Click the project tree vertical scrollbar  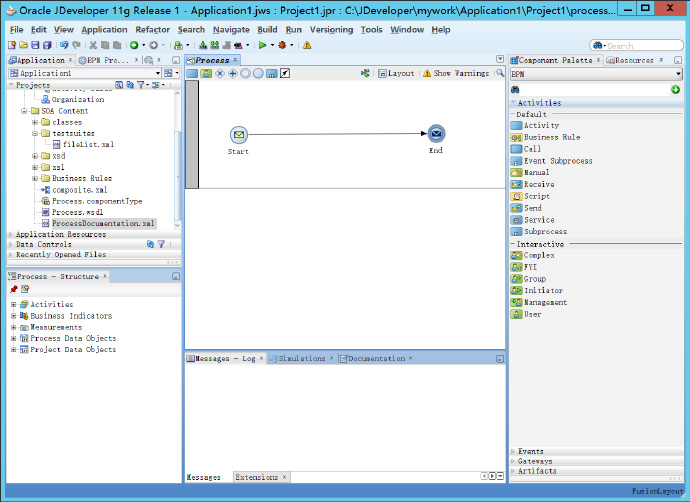(x=177, y=176)
